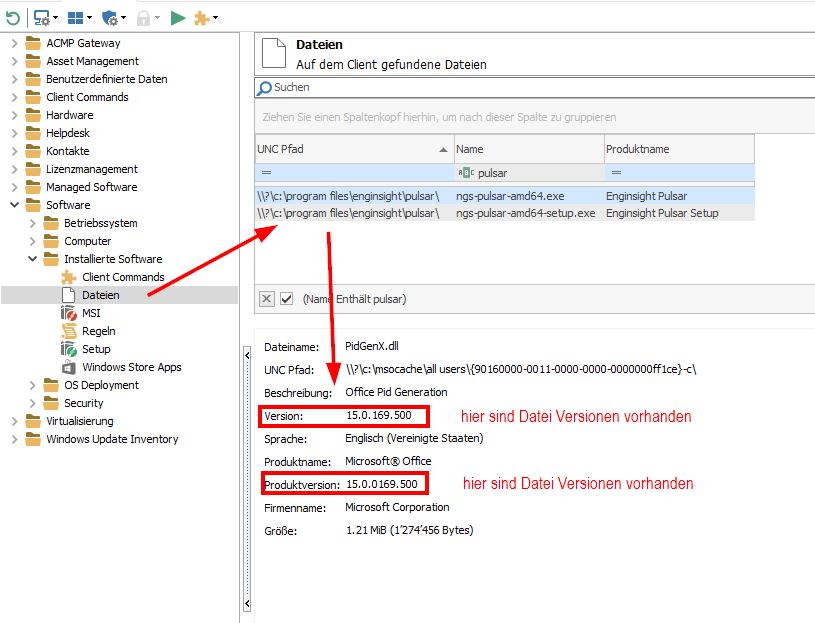Click the green play run button
The height and width of the screenshot is (623, 815).
coord(178,18)
